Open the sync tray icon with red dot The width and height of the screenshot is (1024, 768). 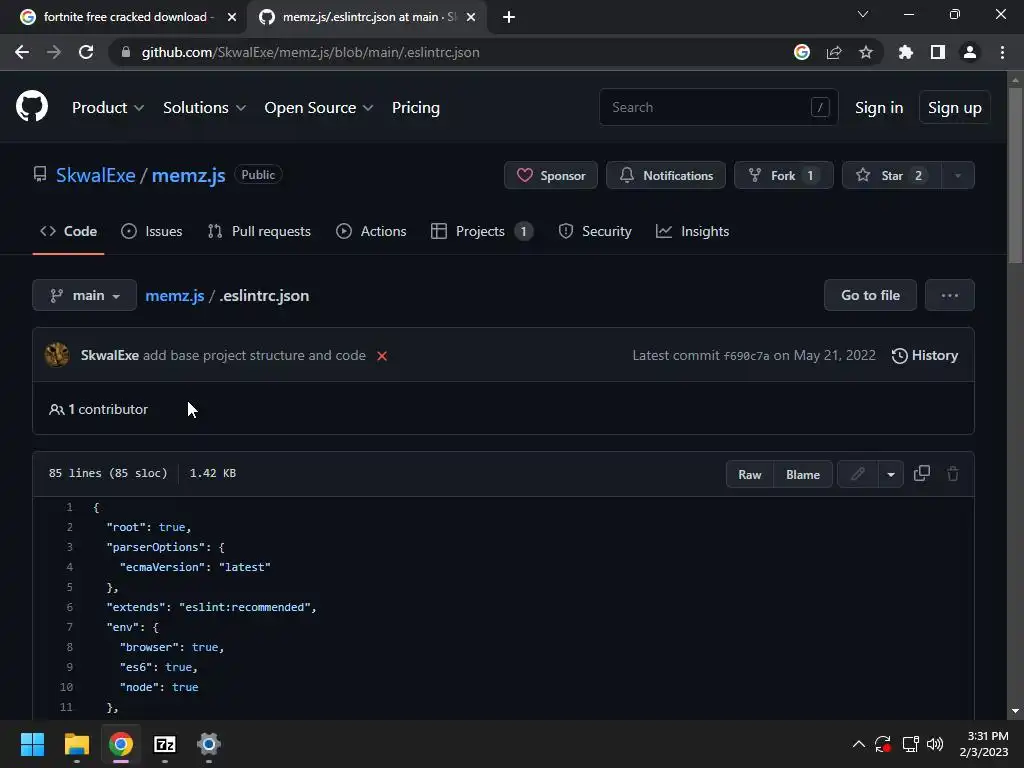pos(883,744)
